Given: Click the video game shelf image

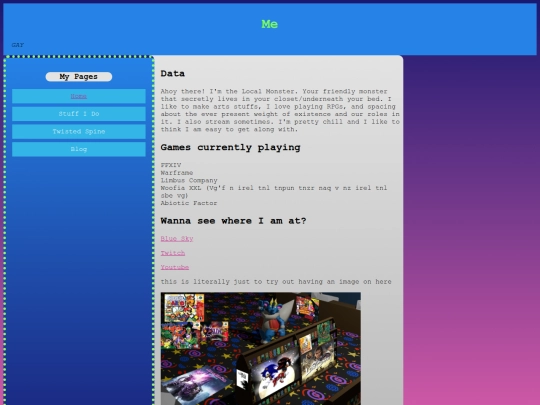Looking at the screenshot, I should tap(261, 349).
